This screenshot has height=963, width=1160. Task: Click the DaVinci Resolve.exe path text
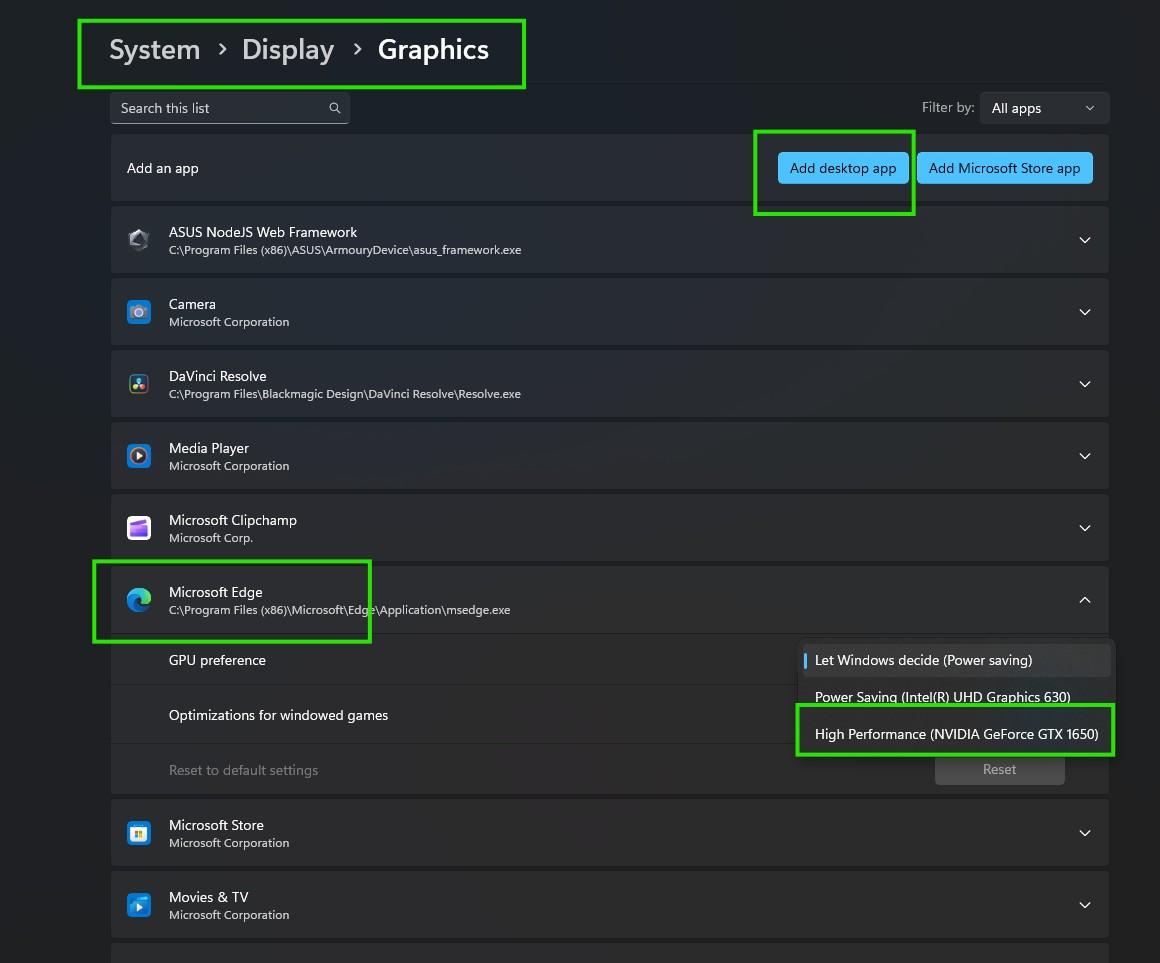click(345, 394)
